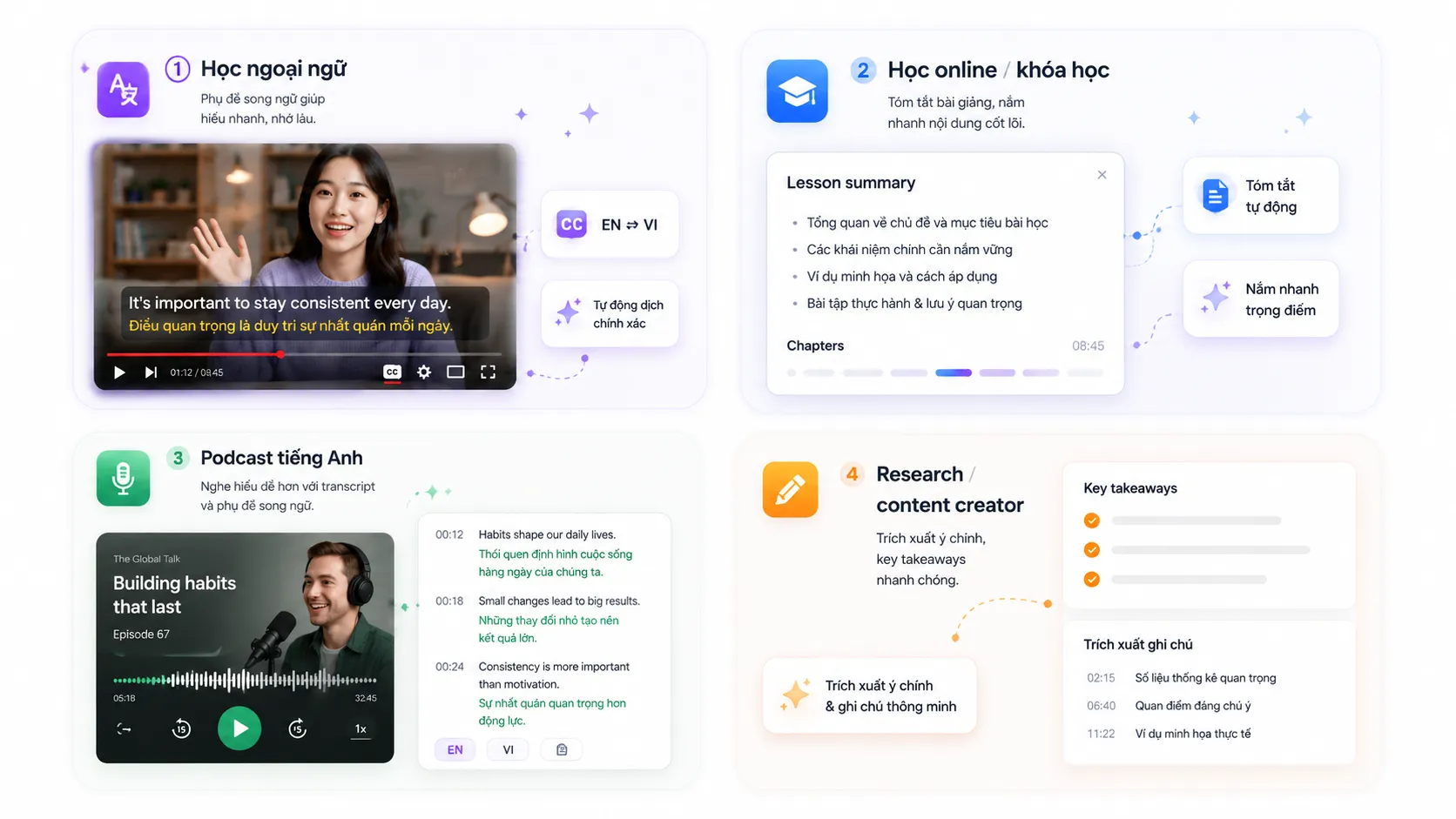This screenshot has width=1456, height=819.
Task: Click bullet Ví dụ minh họa và cách áp dụng
Action: click(901, 277)
